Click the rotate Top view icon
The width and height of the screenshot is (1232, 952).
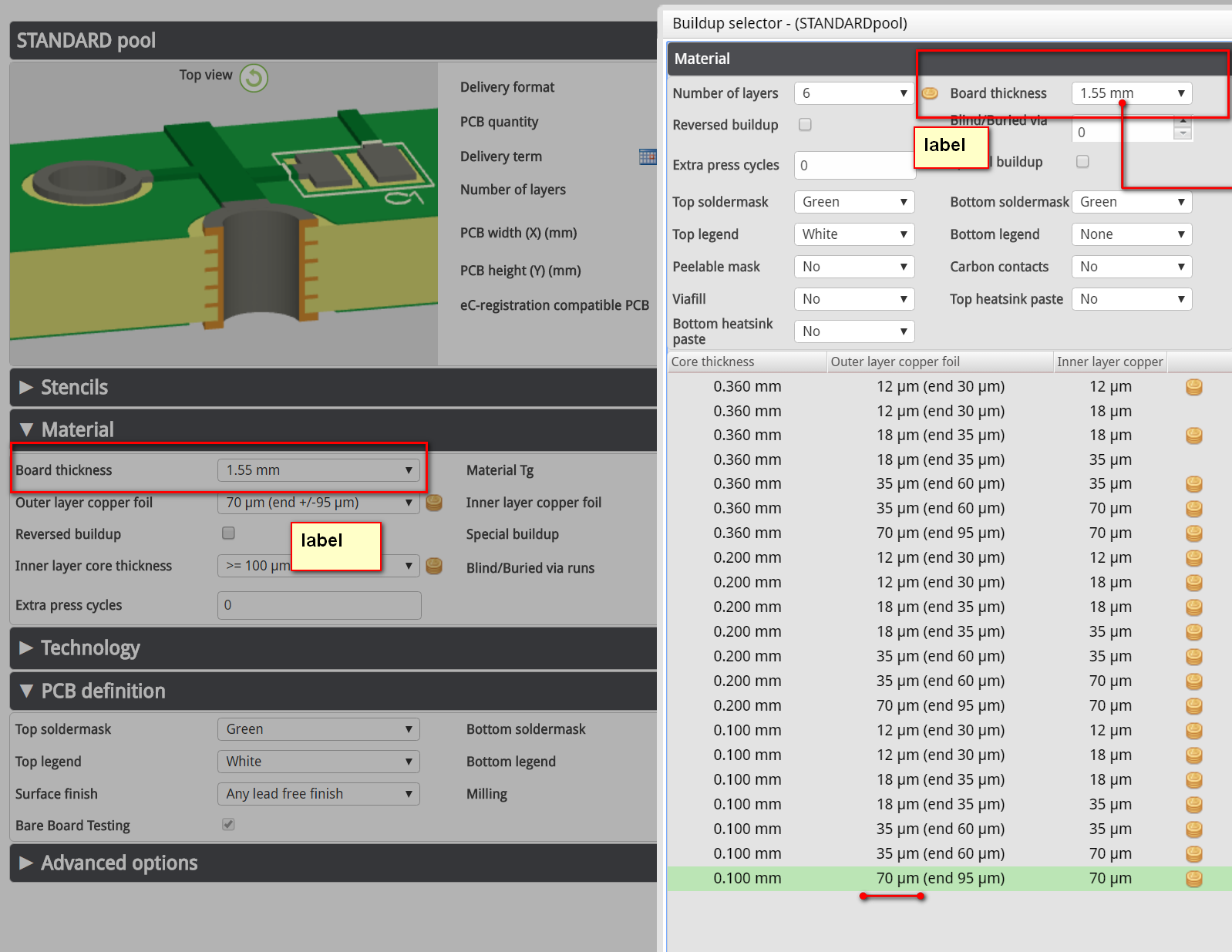(x=254, y=78)
